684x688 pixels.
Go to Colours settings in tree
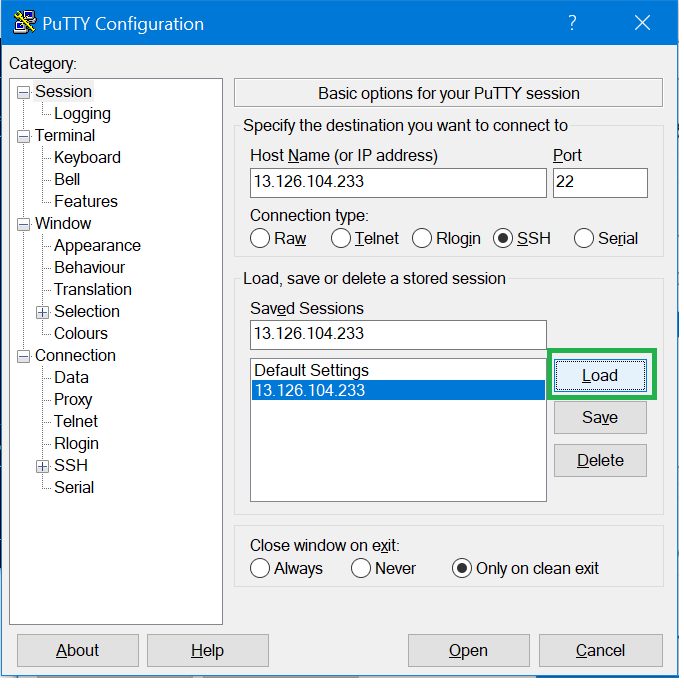[80, 334]
